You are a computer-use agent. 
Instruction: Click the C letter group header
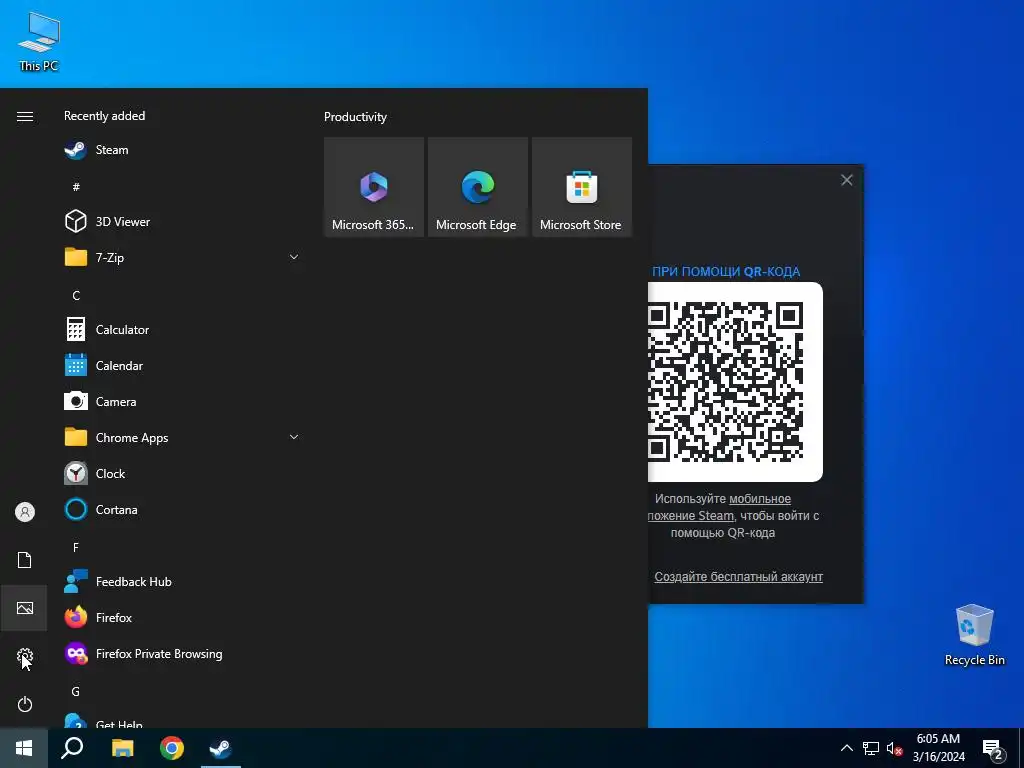[x=76, y=295]
